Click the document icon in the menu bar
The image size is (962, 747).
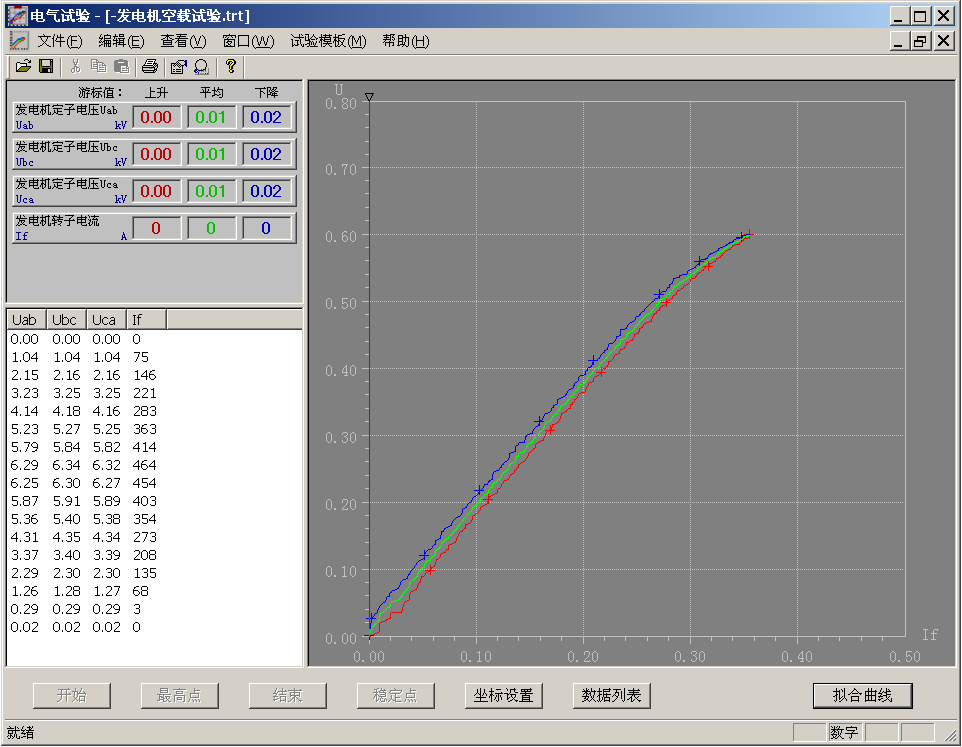[19, 41]
